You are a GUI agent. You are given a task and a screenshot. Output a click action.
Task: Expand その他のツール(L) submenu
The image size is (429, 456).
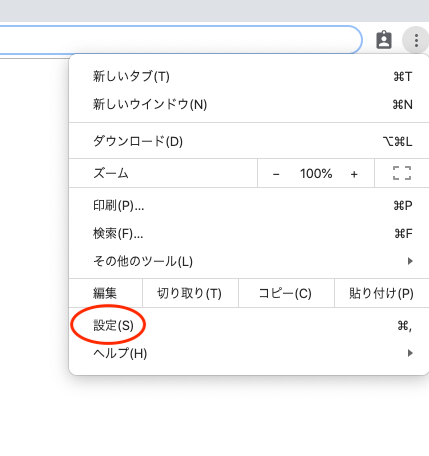pyautogui.click(x=249, y=261)
